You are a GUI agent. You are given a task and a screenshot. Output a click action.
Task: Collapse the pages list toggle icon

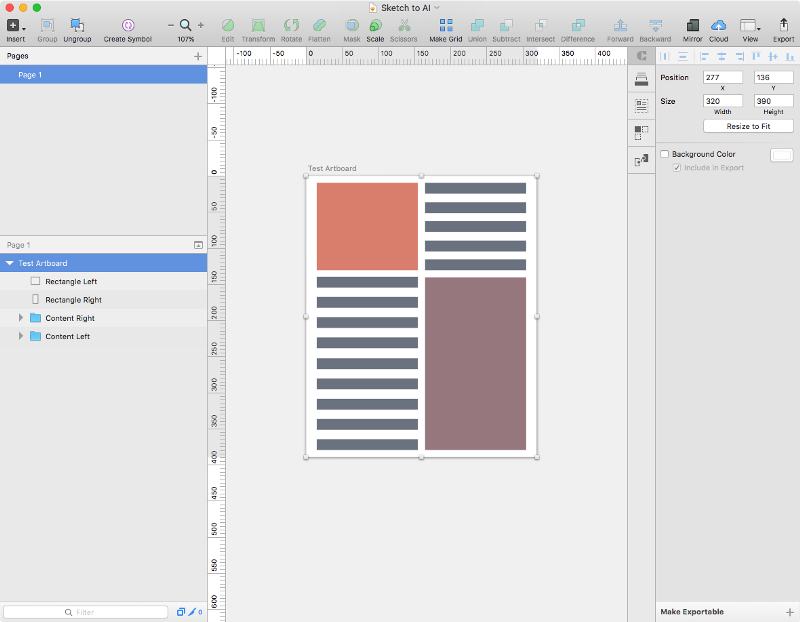pos(198,245)
